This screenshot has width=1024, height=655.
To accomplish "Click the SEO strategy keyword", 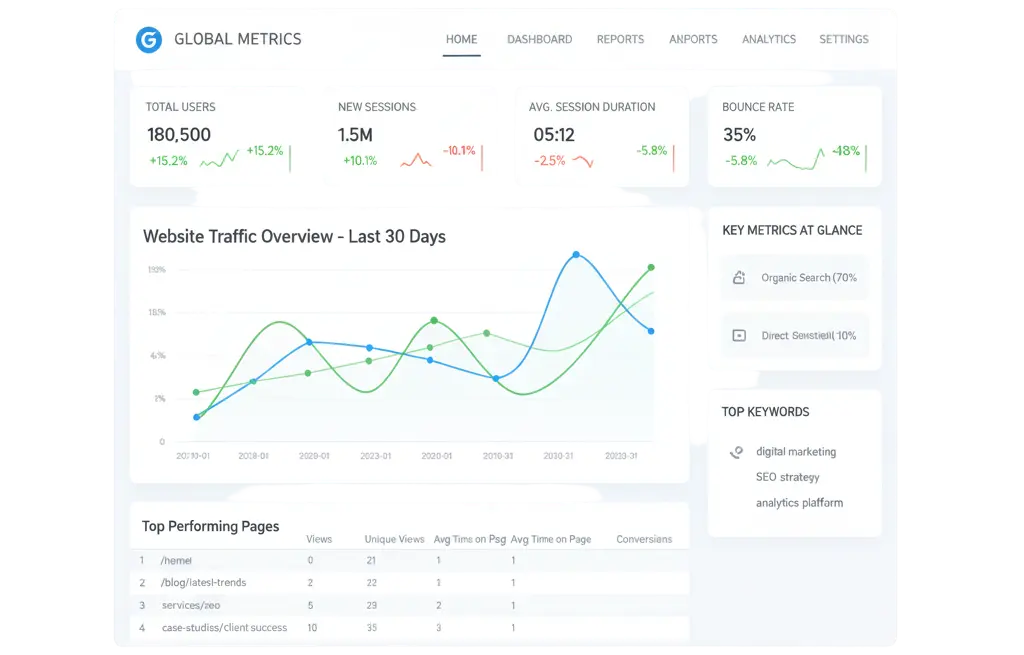I will [x=788, y=477].
